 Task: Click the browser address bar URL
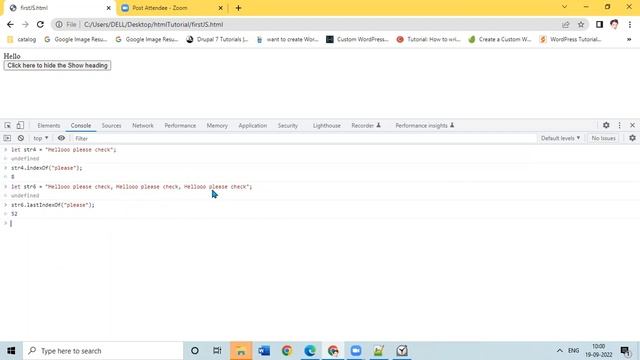coord(153,24)
